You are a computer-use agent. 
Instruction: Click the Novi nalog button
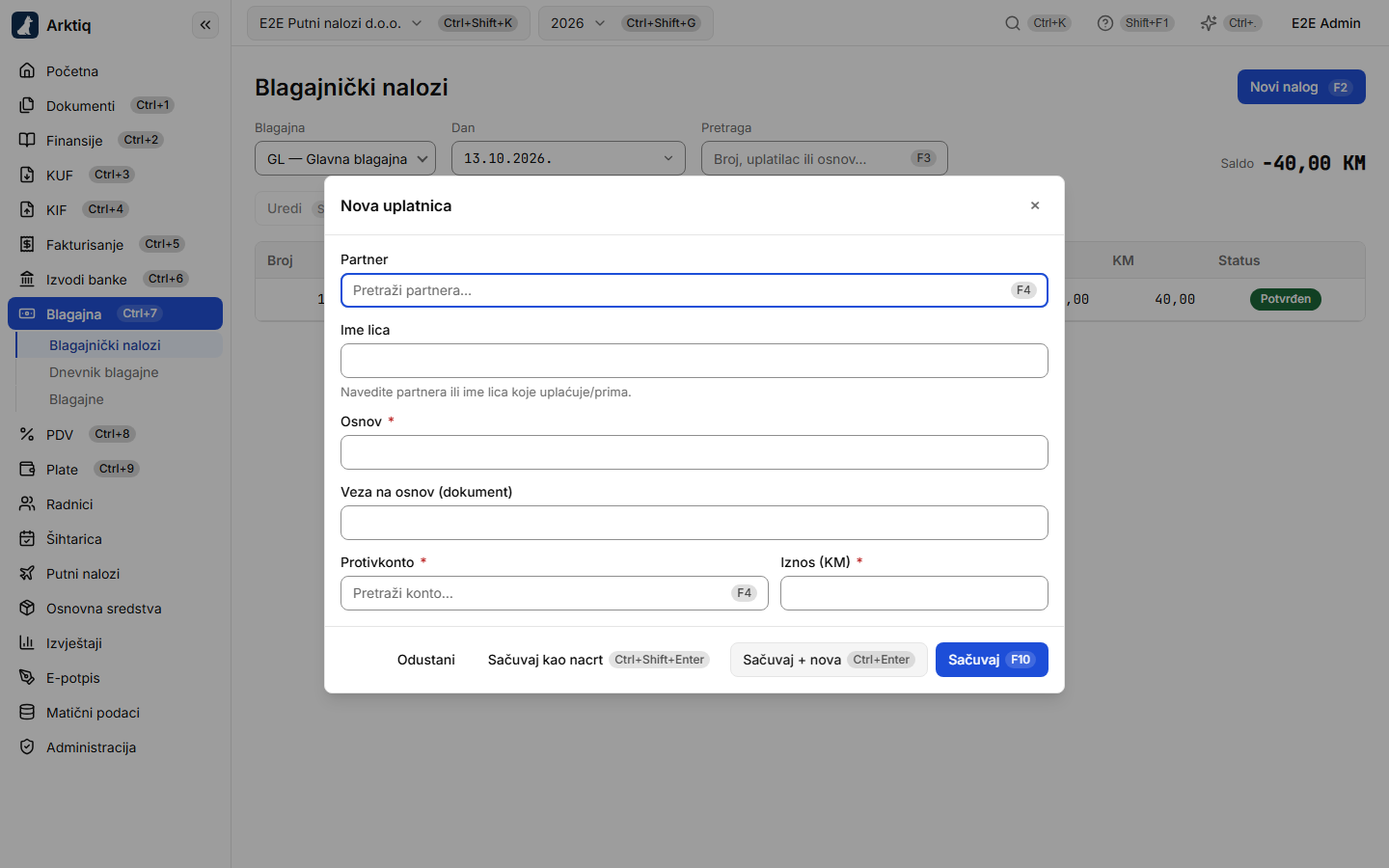coord(1301,87)
